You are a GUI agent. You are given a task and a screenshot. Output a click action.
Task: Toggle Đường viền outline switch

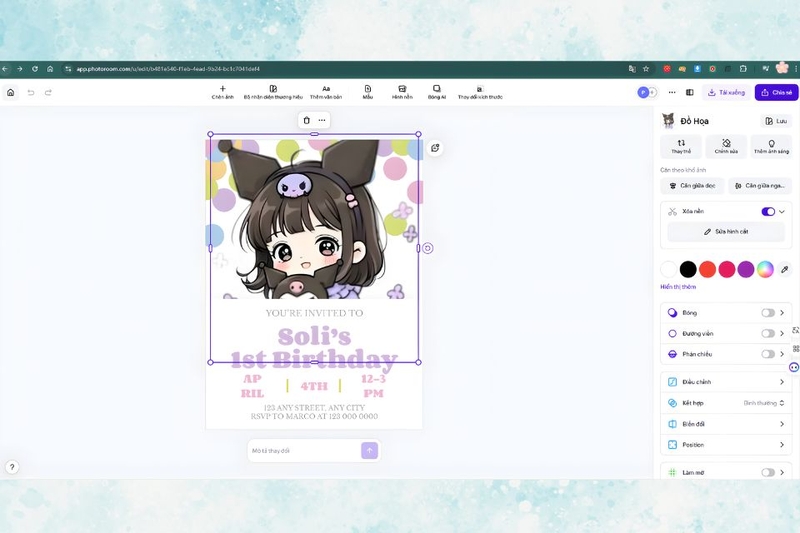coord(768,334)
